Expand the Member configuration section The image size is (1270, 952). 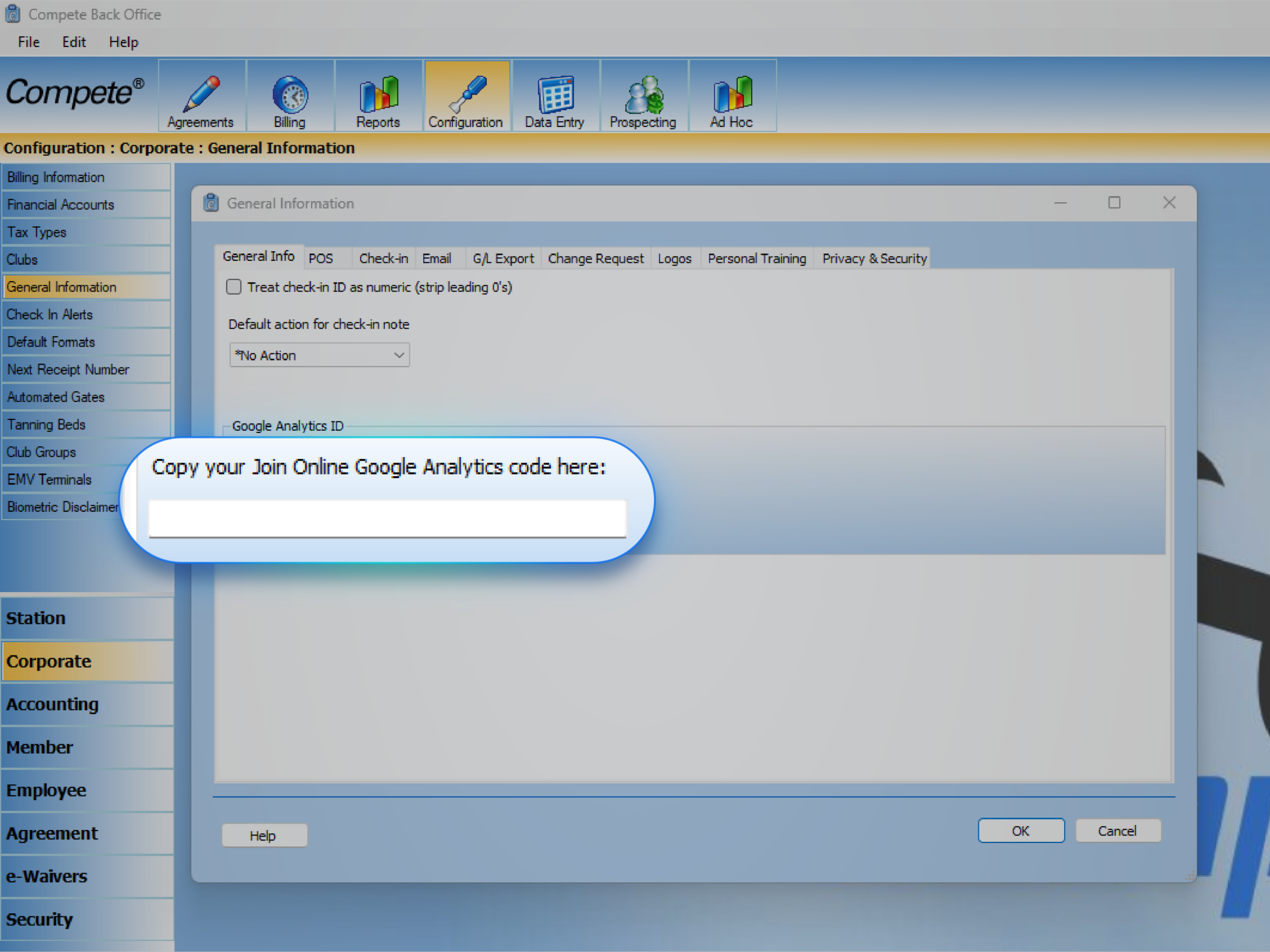87,747
